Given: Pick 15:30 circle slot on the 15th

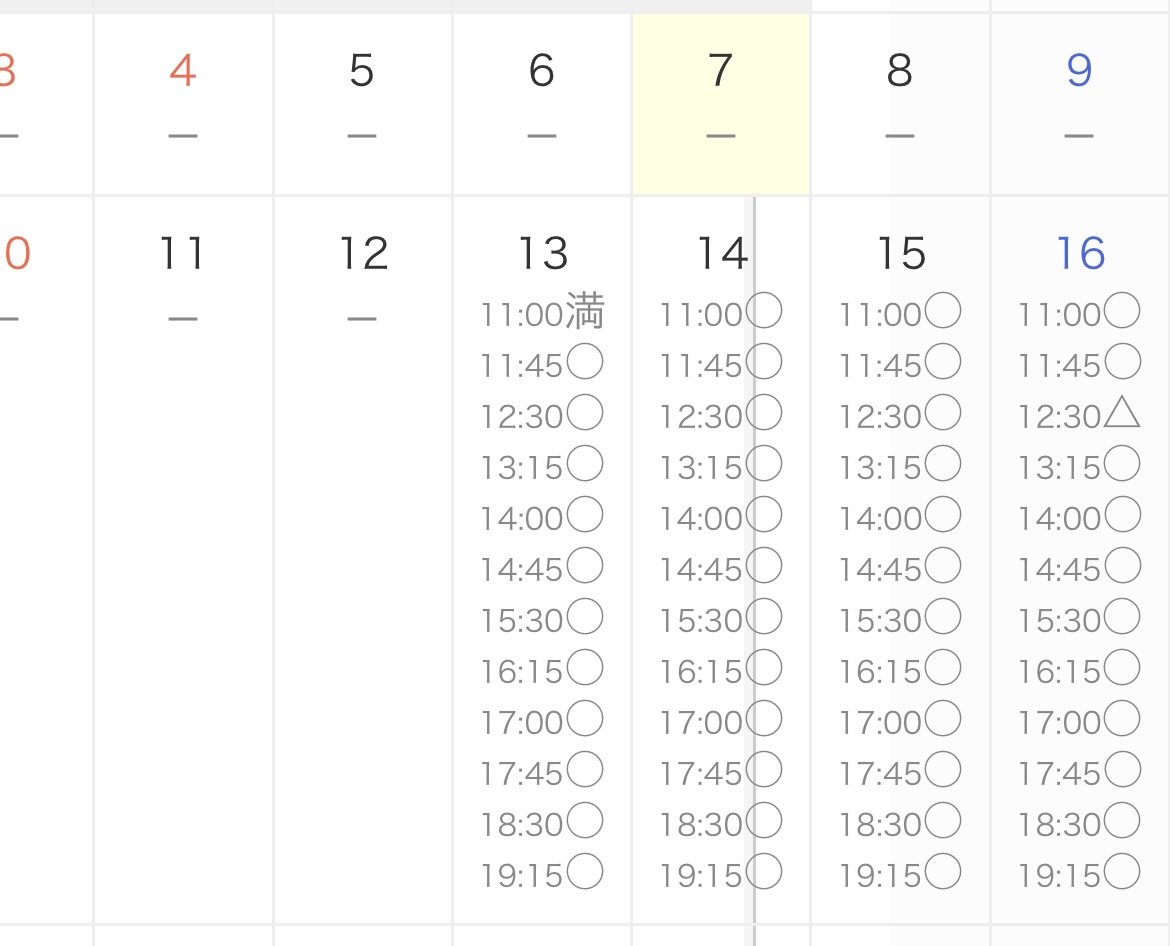Looking at the screenshot, I should tap(943, 618).
